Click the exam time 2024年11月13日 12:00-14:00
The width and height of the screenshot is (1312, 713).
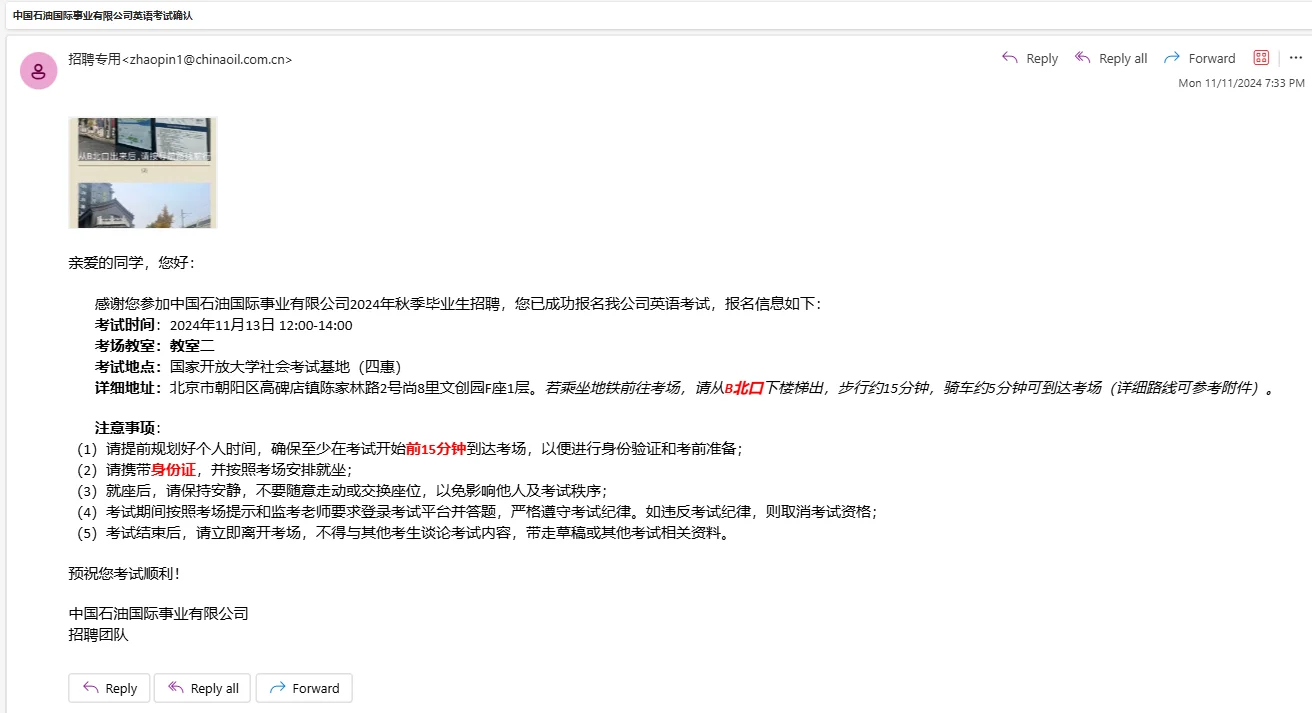(x=261, y=325)
